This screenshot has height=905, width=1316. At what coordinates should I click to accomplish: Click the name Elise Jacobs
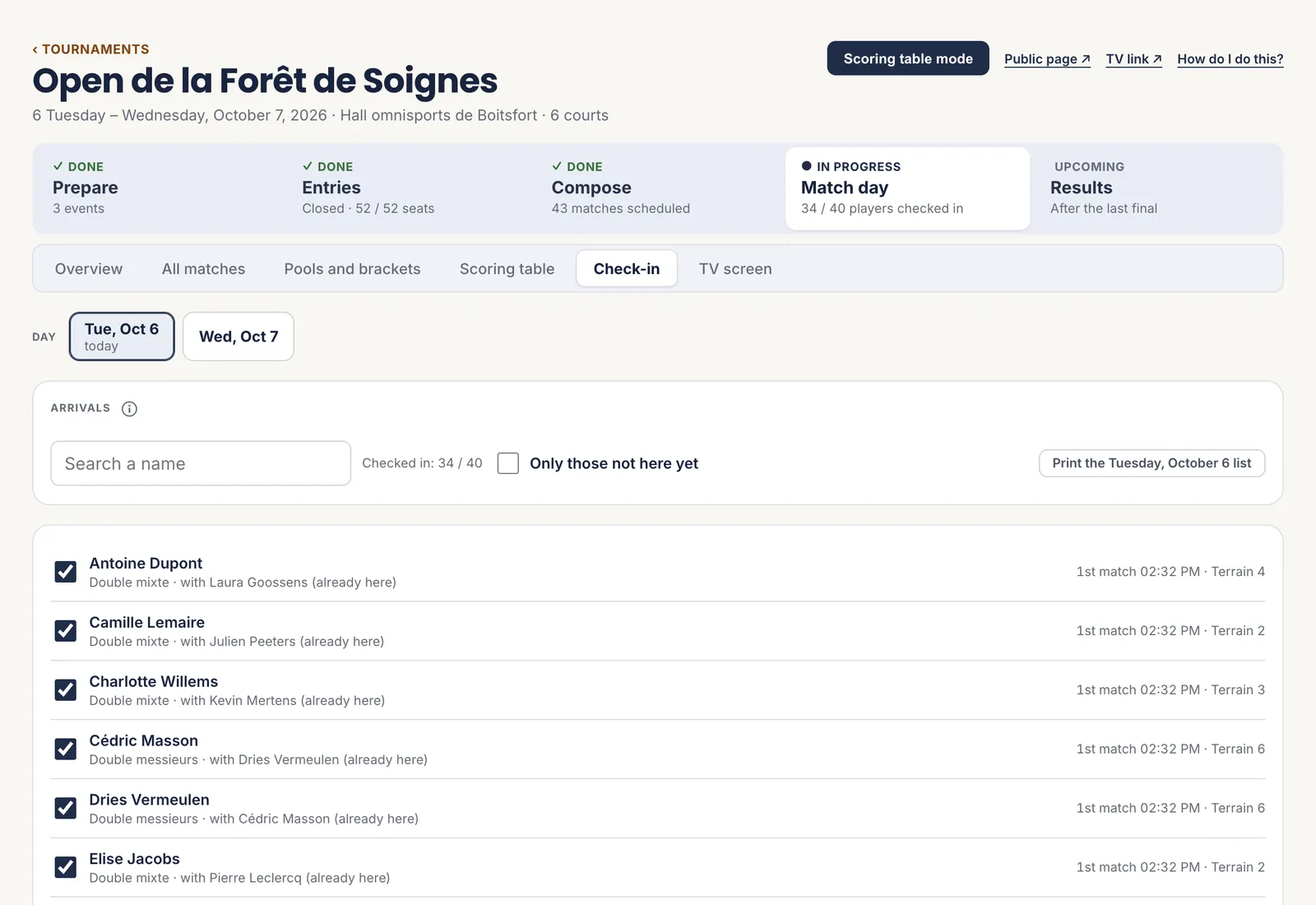click(134, 859)
